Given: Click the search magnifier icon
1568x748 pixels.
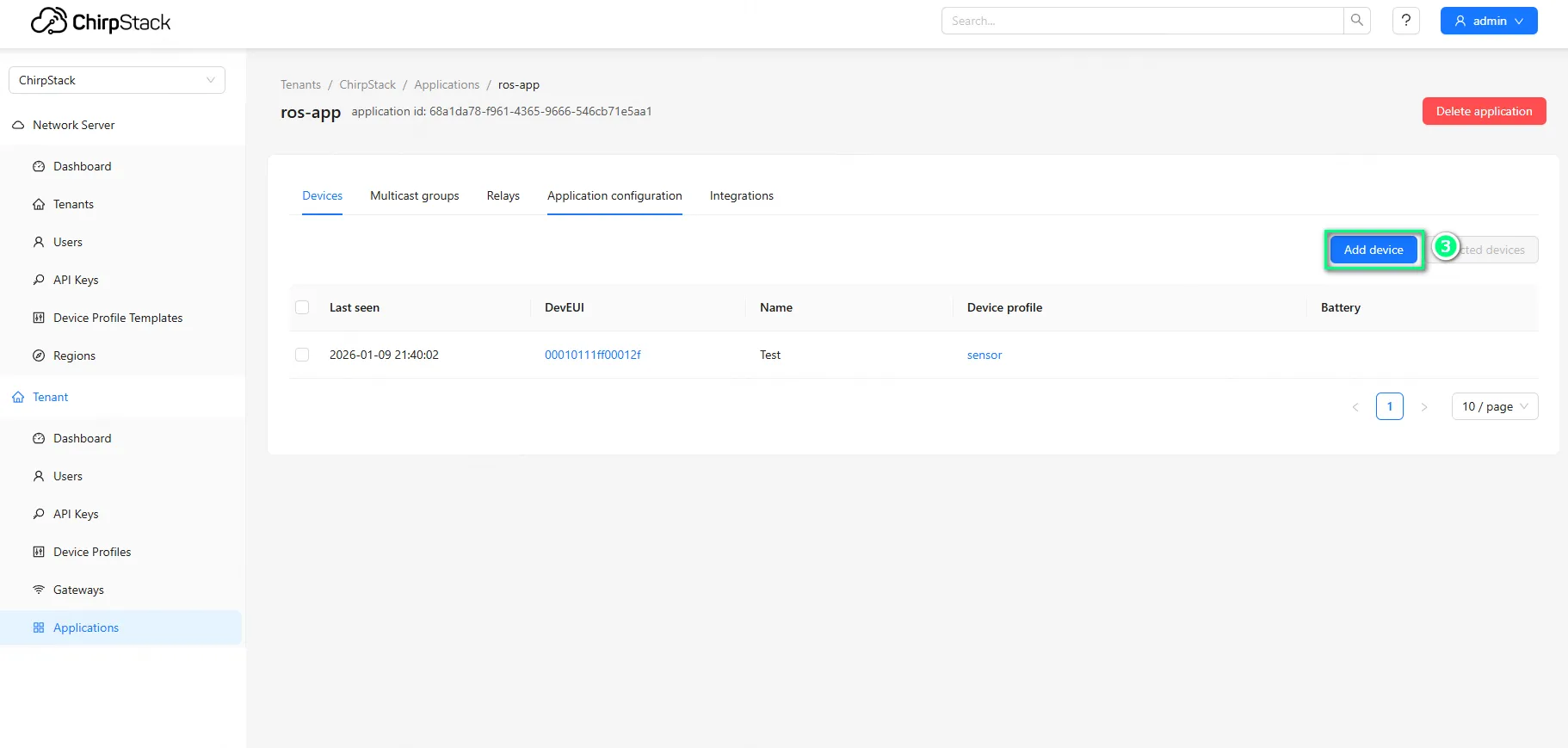Looking at the screenshot, I should click(x=1356, y=21).
